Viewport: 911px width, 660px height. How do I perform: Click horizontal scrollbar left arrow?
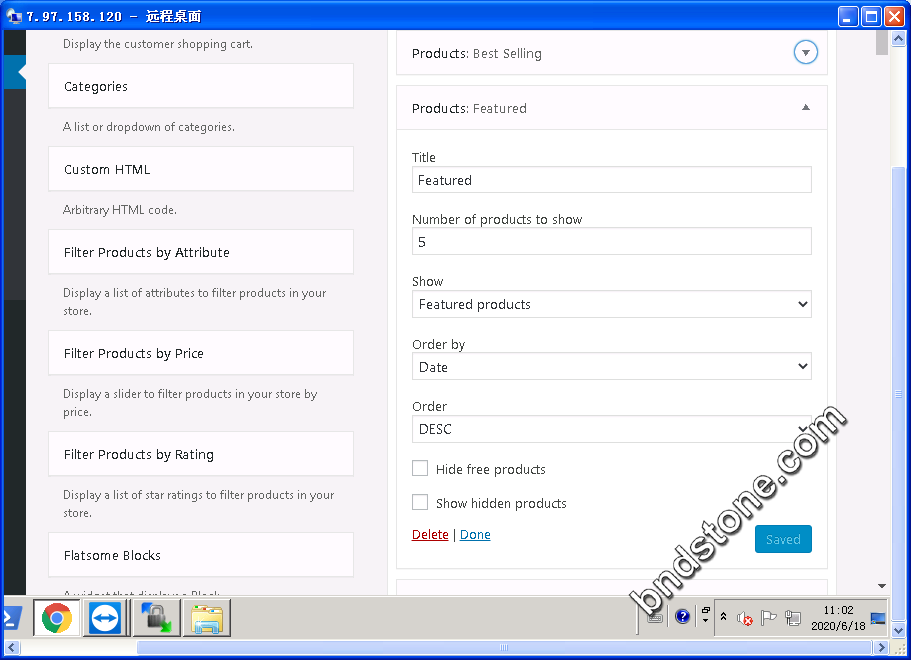click(11, 647)
